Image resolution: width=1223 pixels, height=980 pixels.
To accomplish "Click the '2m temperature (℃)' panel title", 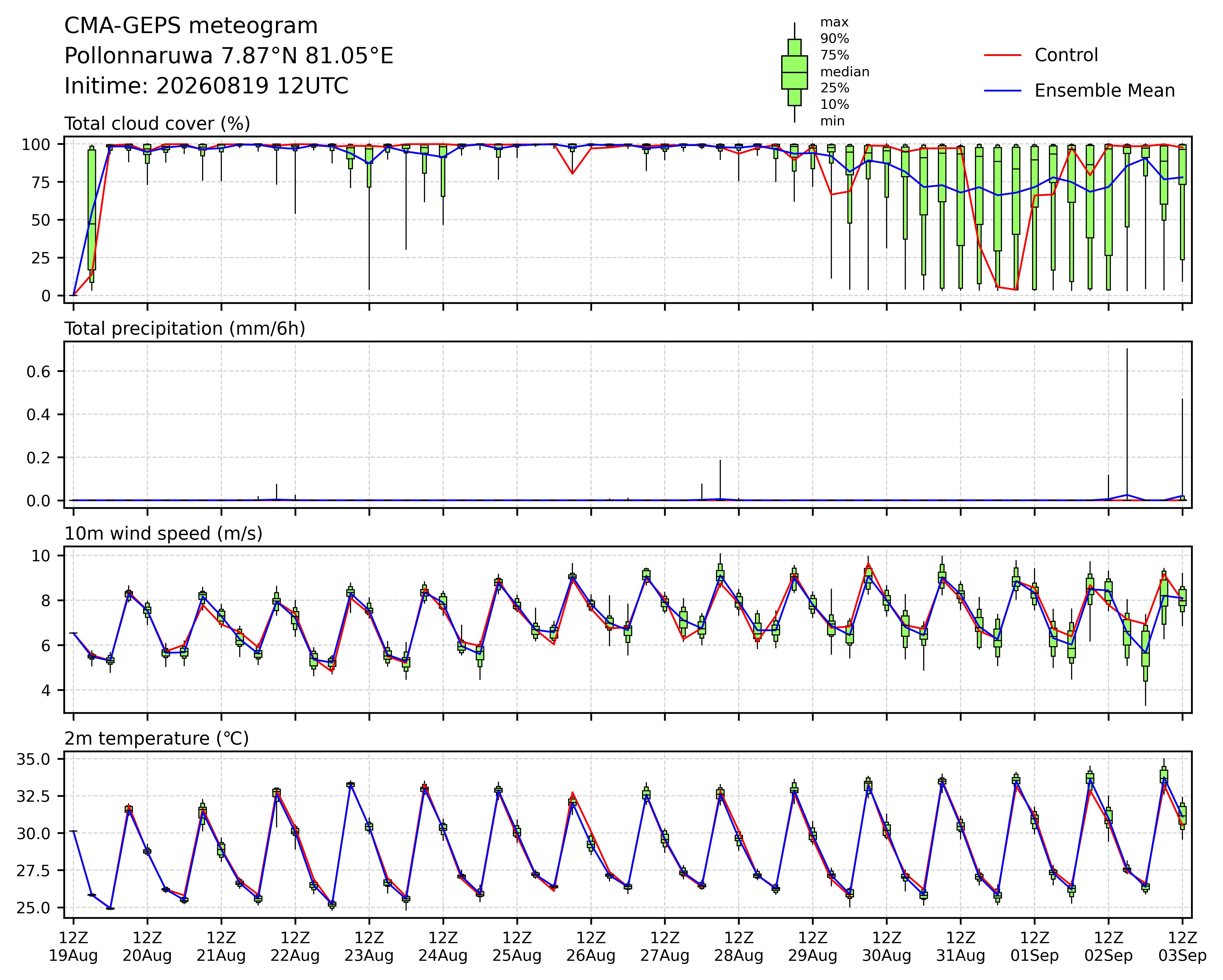I will (156, 738).
